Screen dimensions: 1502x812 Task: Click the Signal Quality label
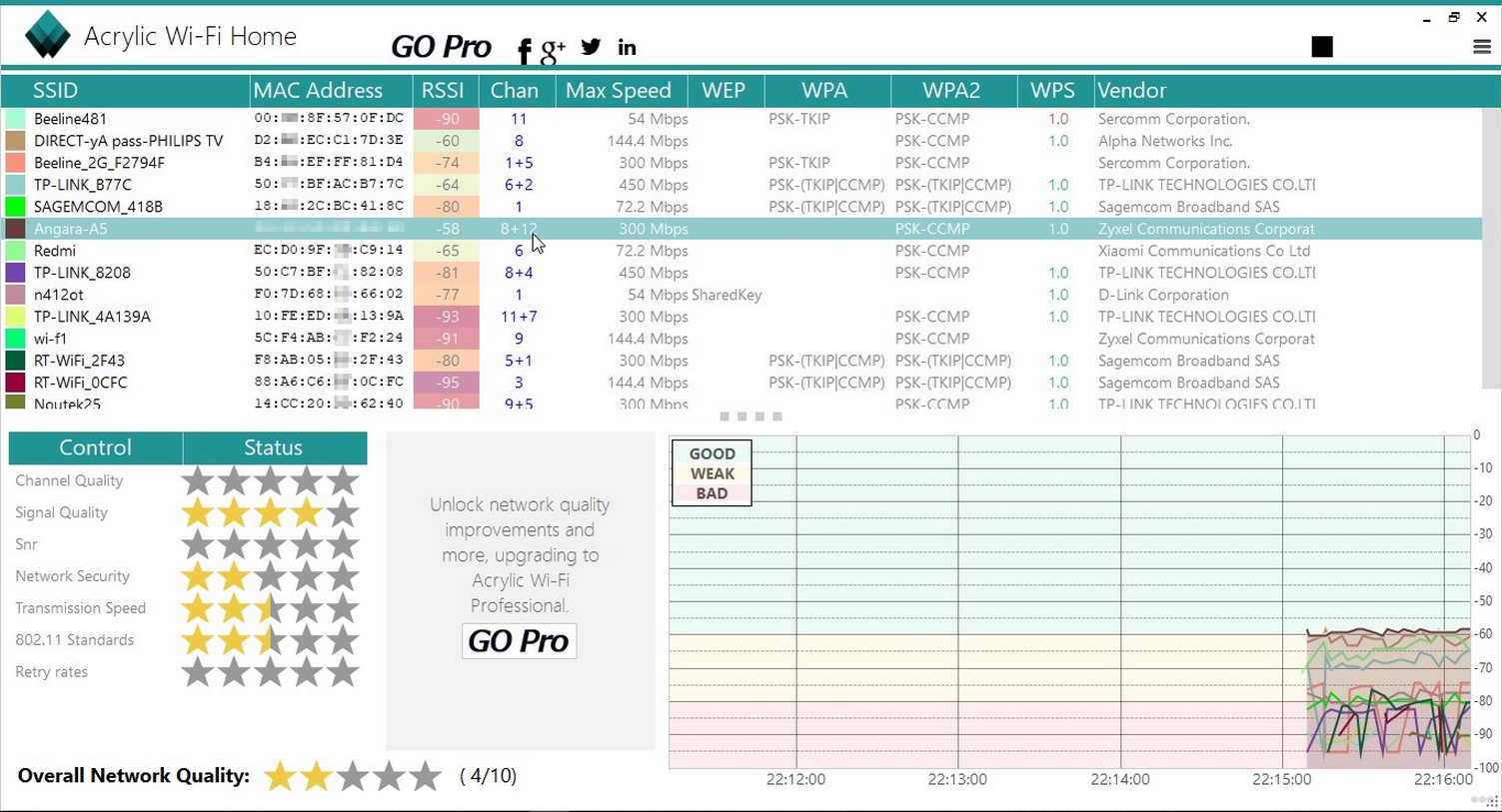pyautogui.click(x=61, y=512)
